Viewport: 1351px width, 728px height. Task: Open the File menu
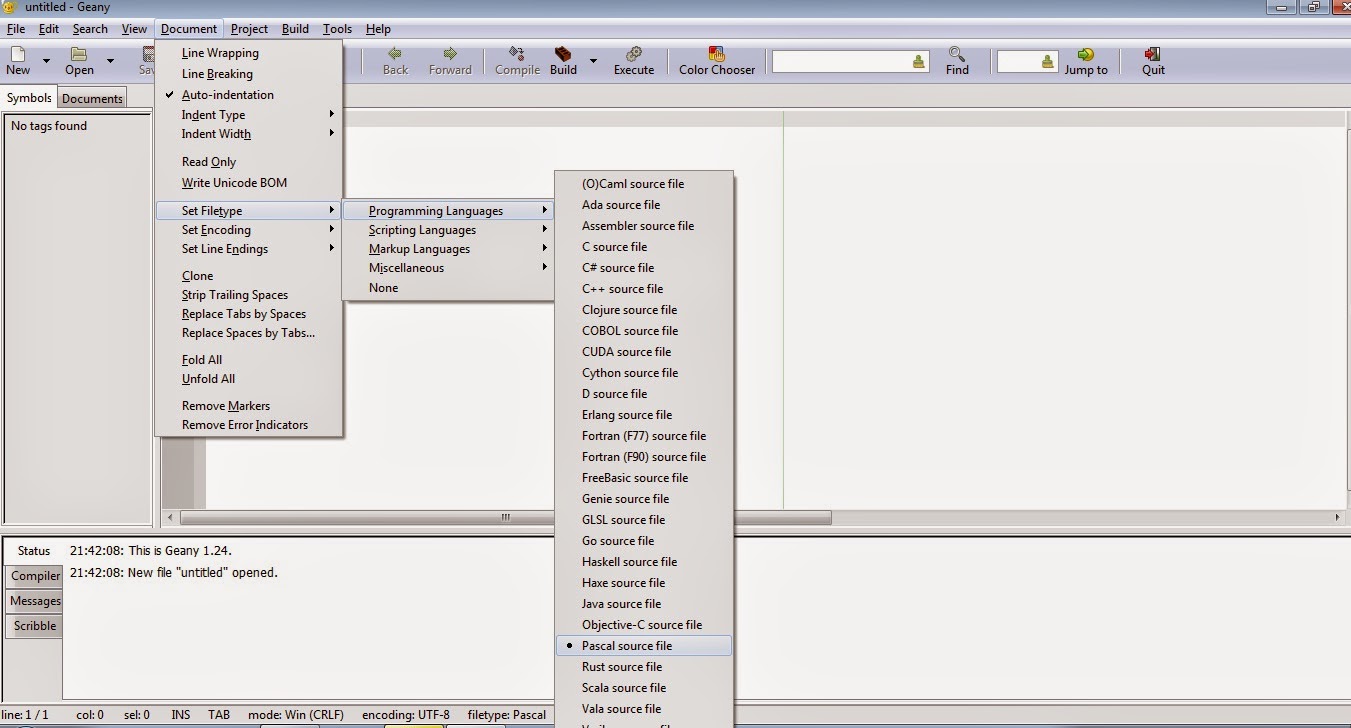(x=16, y=29)
